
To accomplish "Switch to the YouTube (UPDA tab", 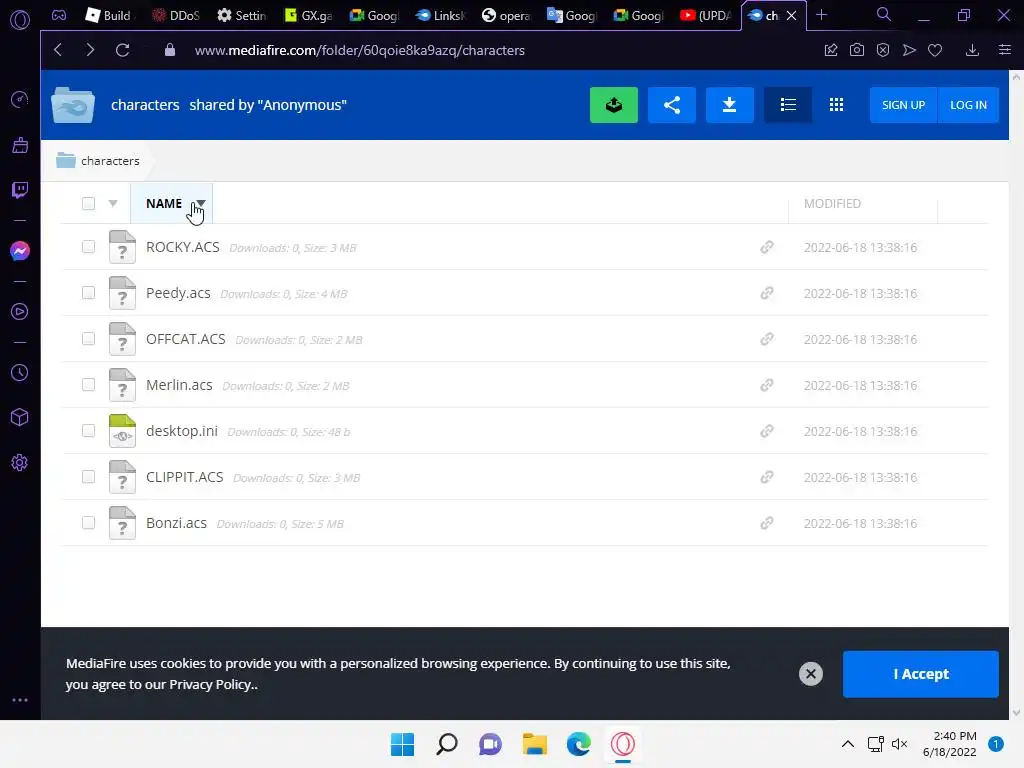I will point(705,15).
